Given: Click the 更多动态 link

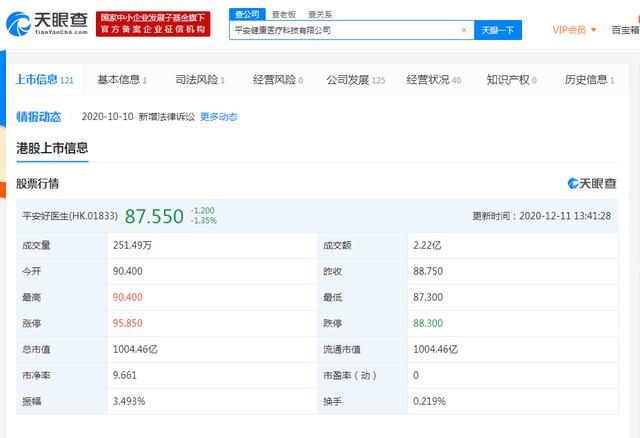Looking at the screenshot, I should (x=219, y=117).
